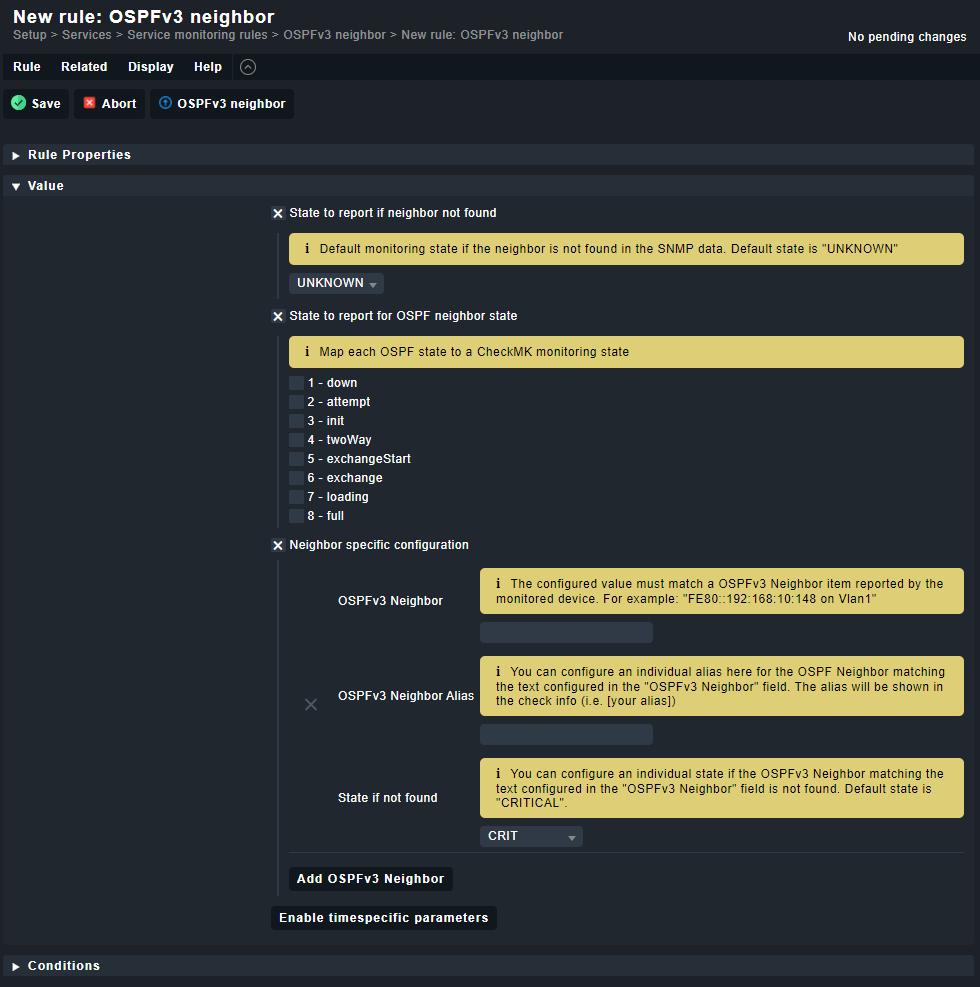Open the Related menu
This screenshot has height=987, width=980.
[84, 67]
